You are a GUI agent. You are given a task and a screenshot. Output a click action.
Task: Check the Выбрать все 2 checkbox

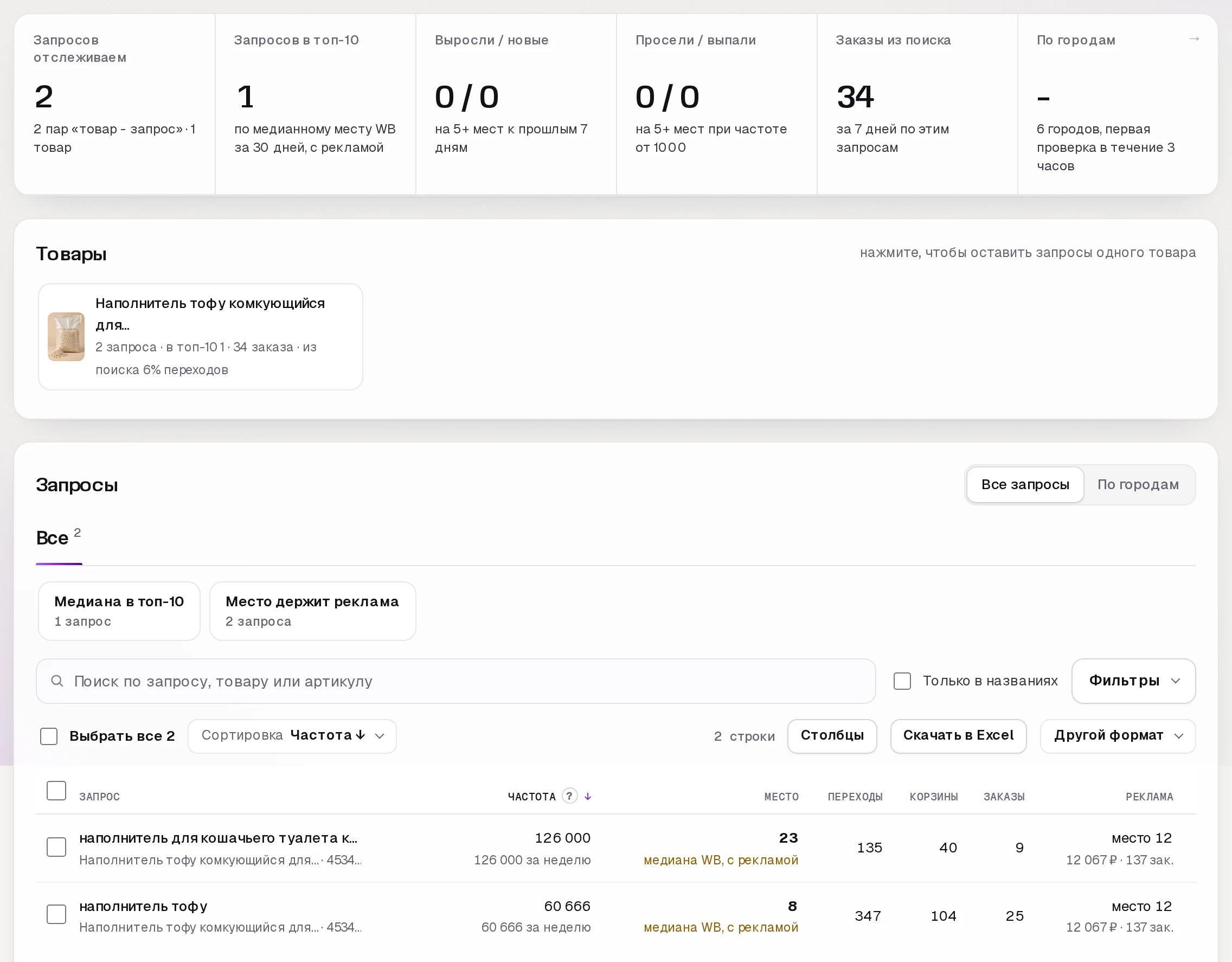[x=49, y=736]
